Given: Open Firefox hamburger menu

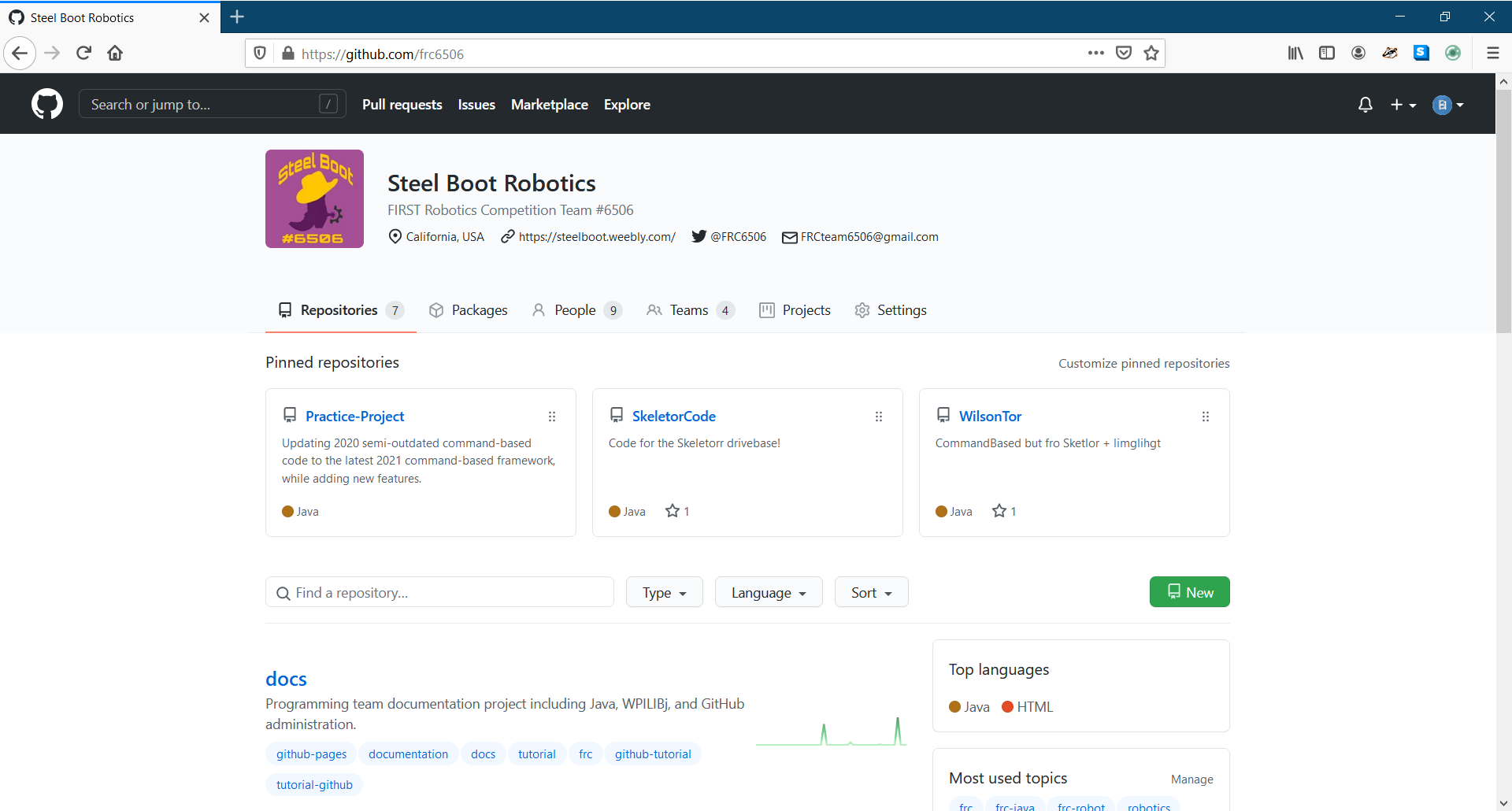Looking at the screenshot, I should tap(1492, 54).
